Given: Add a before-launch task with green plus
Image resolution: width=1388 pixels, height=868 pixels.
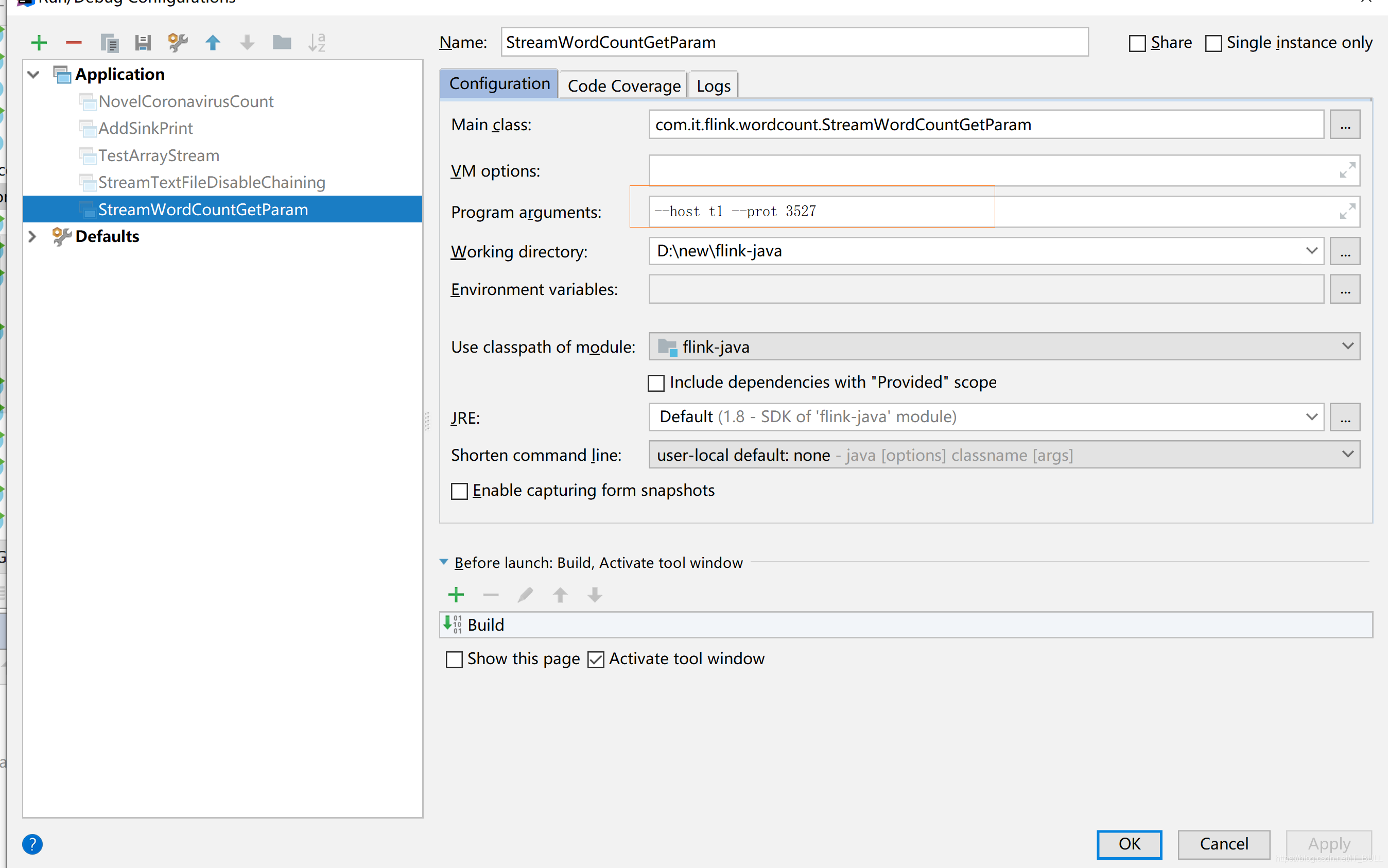Looking at the screenshot, I should coord(456,595).
